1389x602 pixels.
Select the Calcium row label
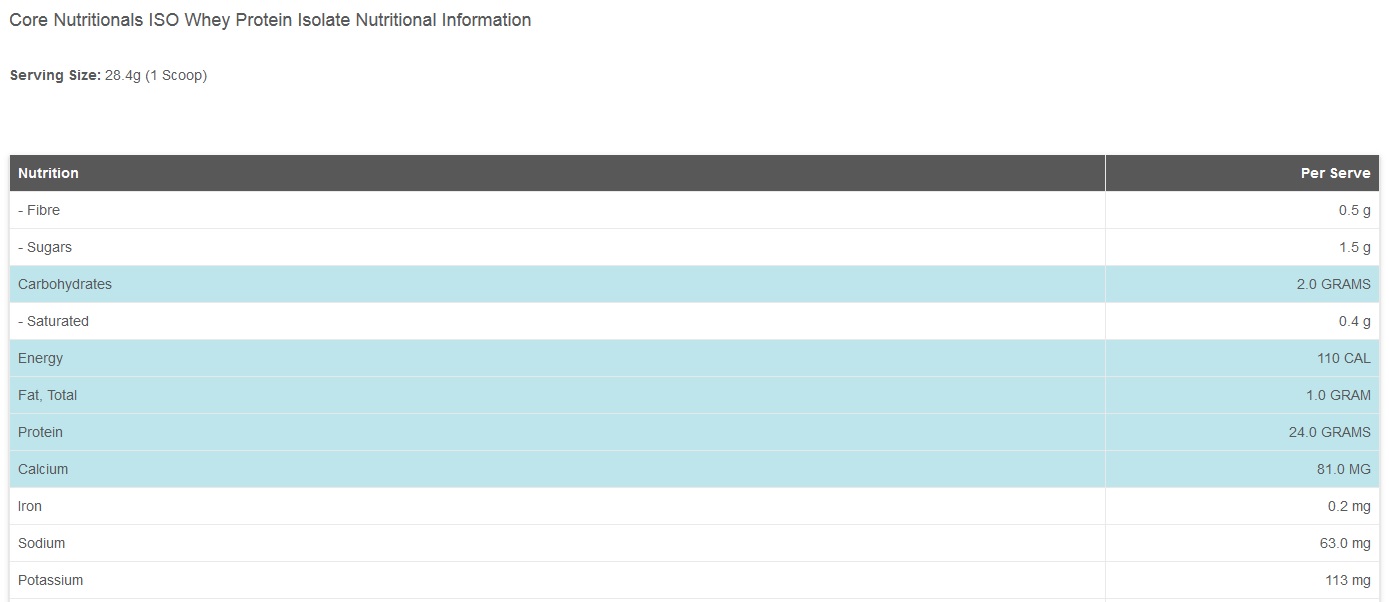(43, 469)
